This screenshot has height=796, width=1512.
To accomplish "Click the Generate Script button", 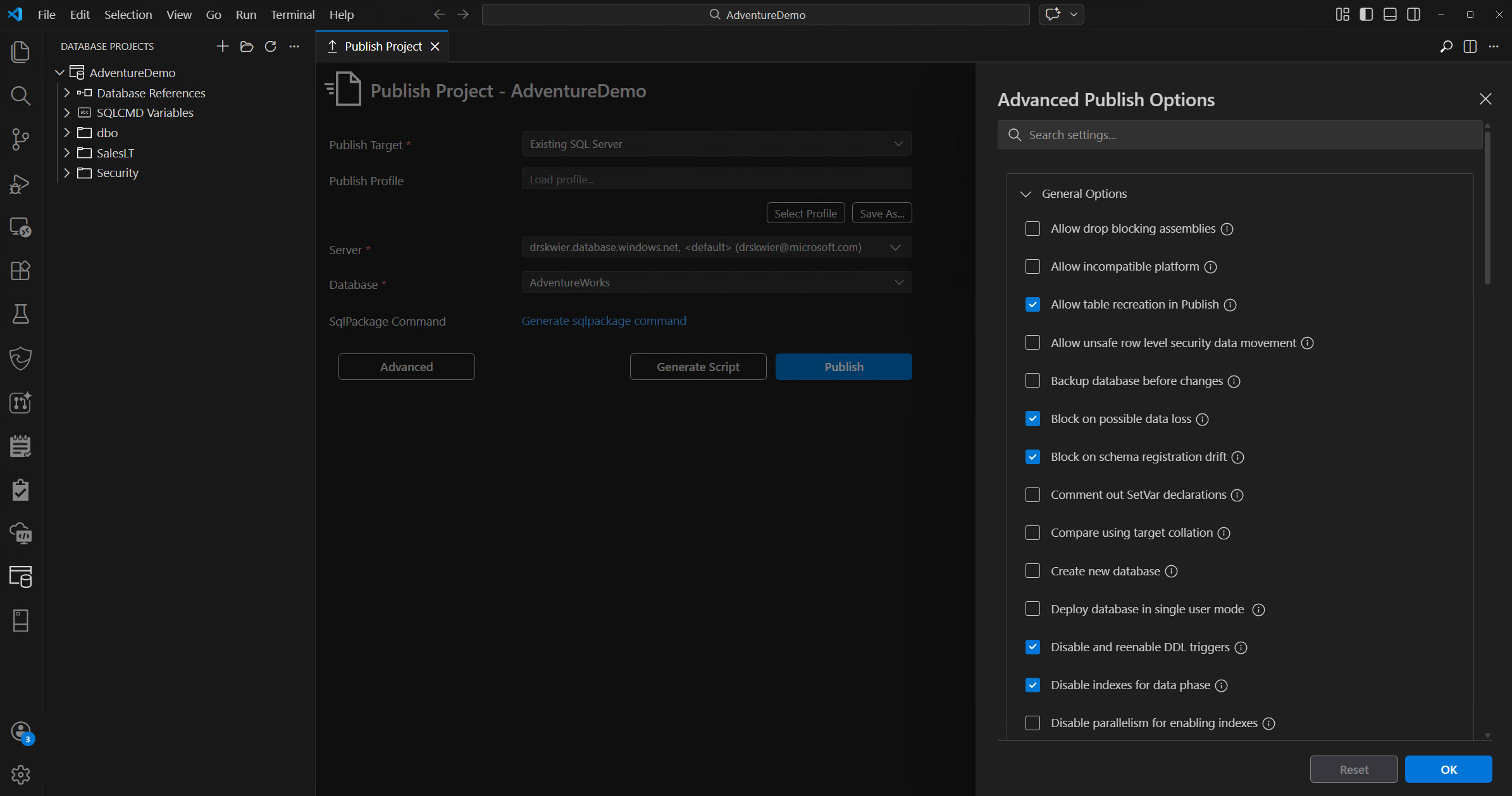I will point(698,367).
